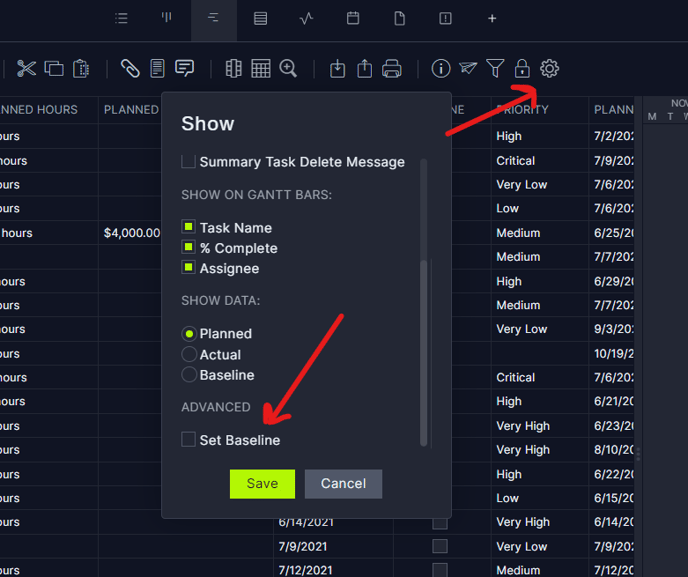Click the export share icon

(365, 68)
